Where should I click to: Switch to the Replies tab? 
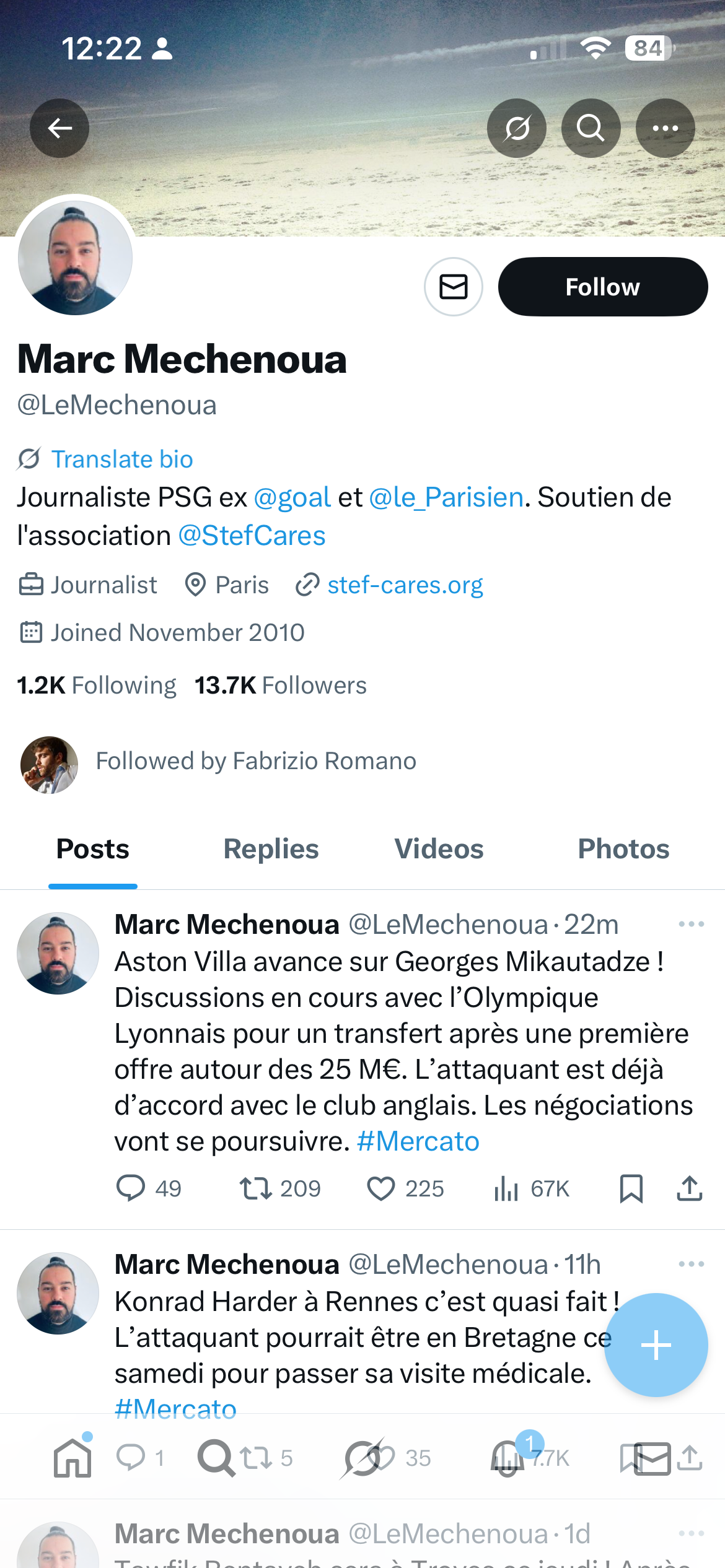(x=271, y=849)
